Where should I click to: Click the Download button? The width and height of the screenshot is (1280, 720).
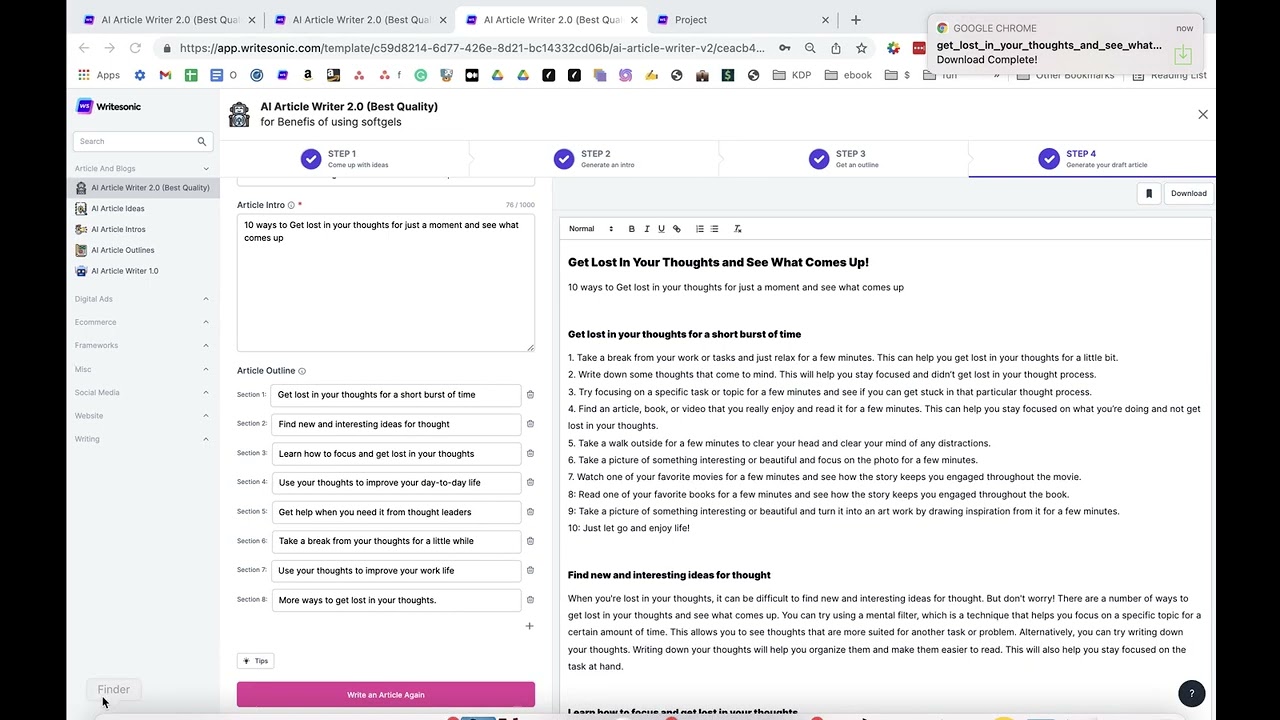pyautogui.click(x=1189, y=193)
